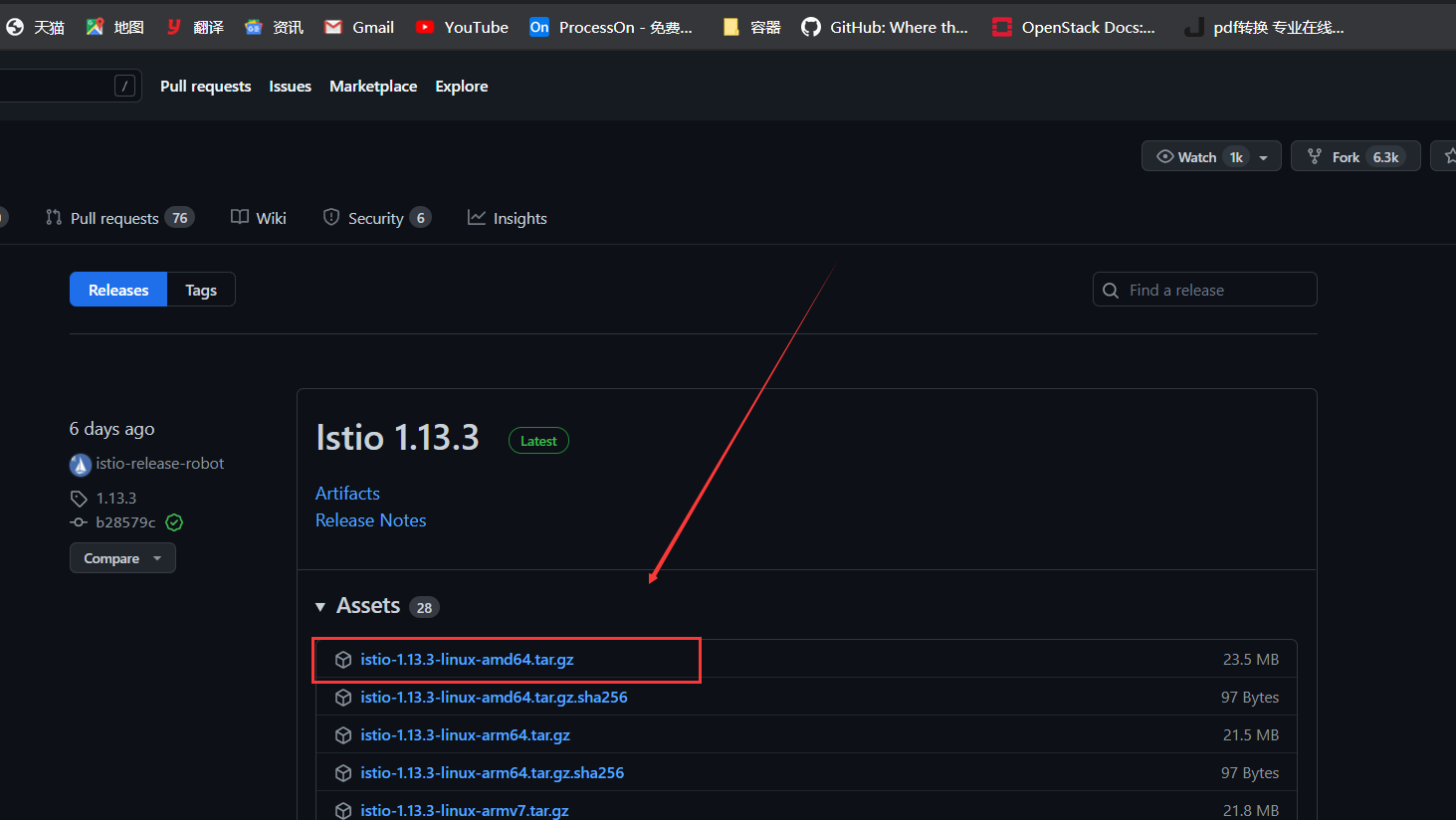Click the Fork button
This screenshot has width=1456, height=820.
tap(1355, 156)
